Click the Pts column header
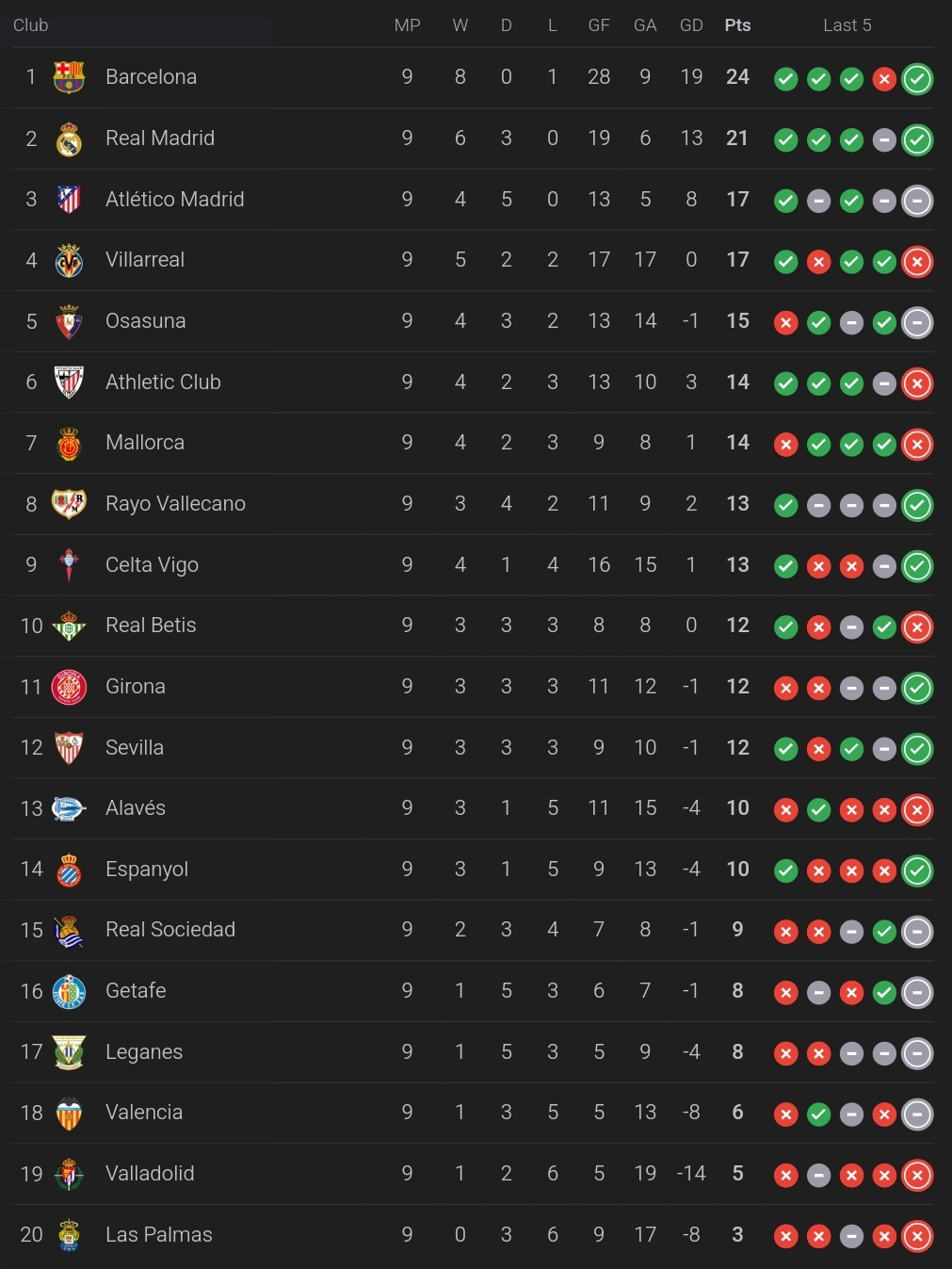This screenshot has height=1269, width=952. 737,25
